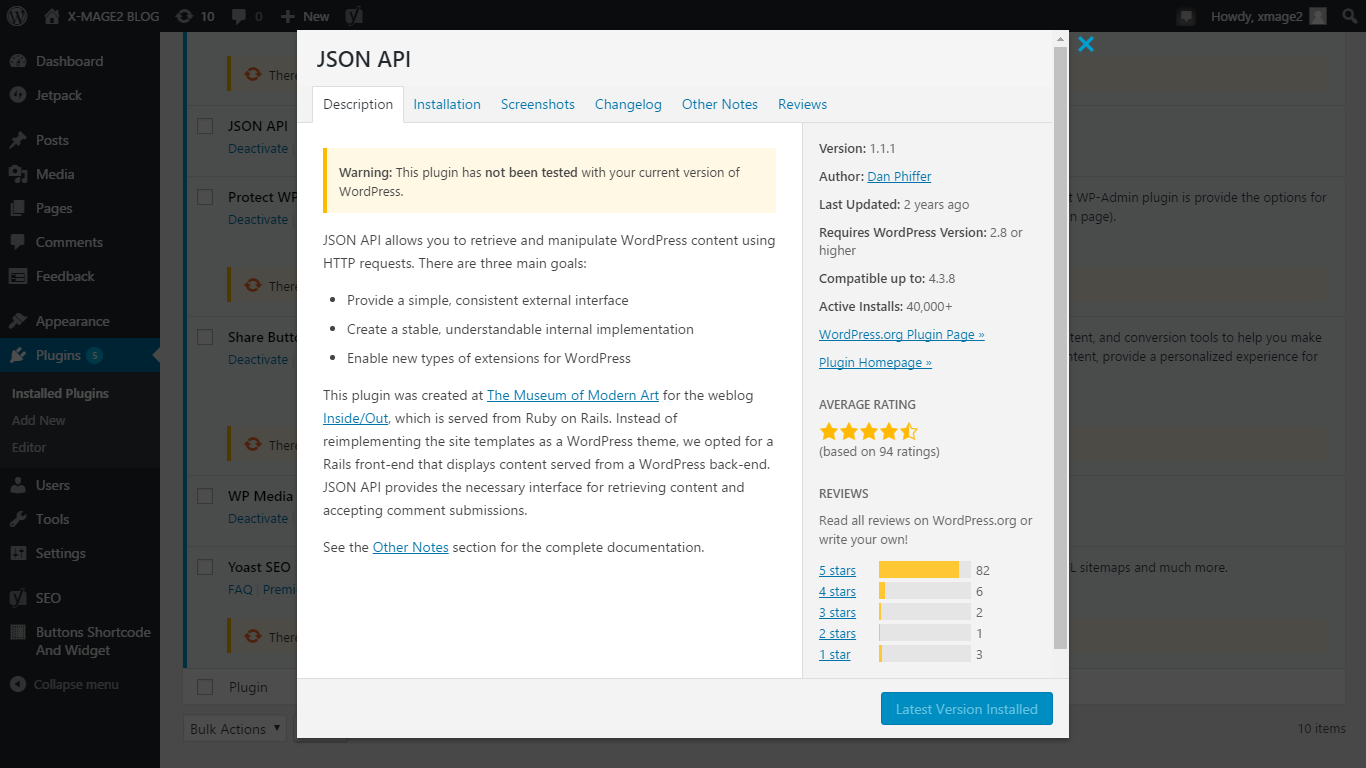Open the WordPress.org Plugin Page link
Screen dimensions: 1366x768
click(902, 334)
